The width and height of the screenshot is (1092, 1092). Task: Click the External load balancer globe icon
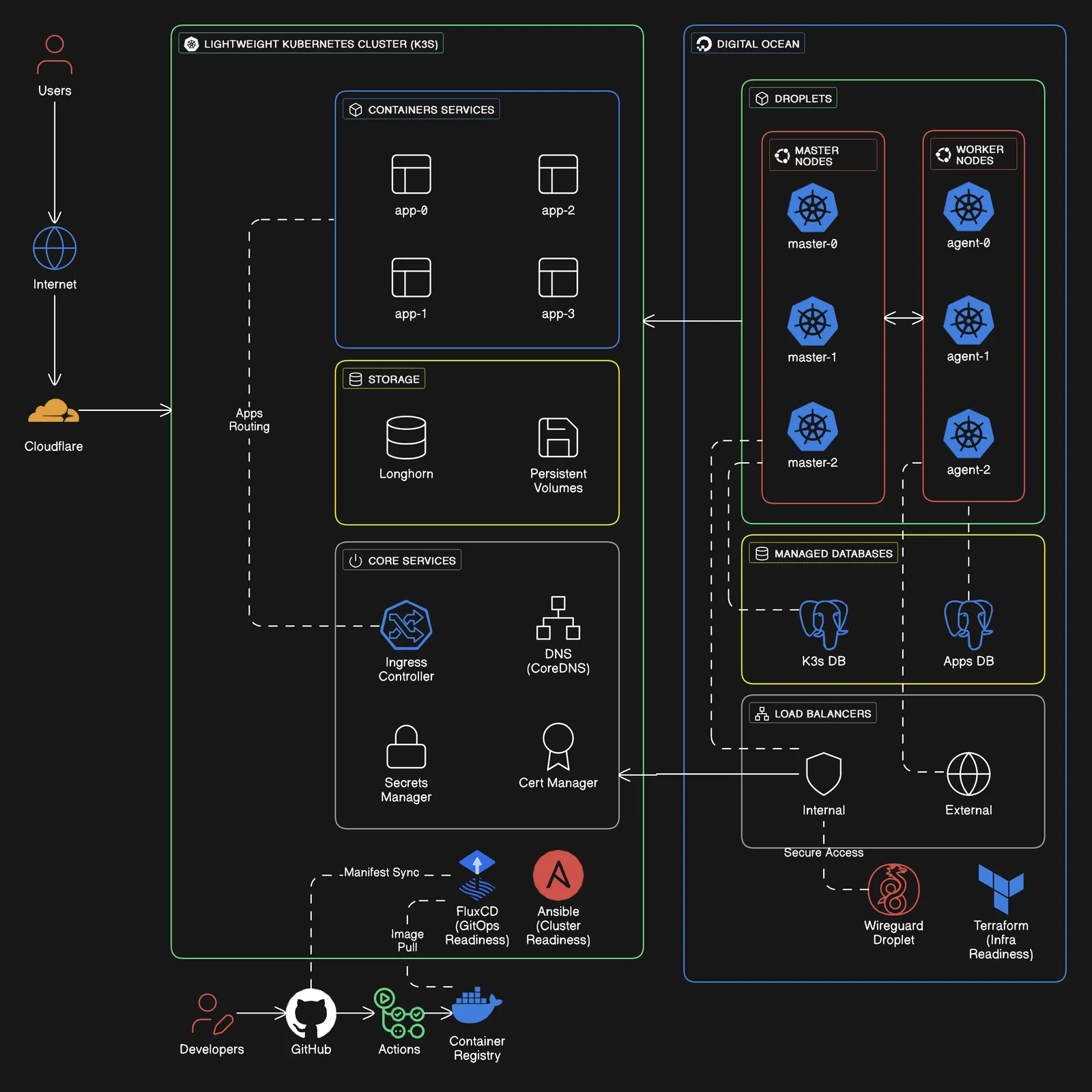point(968,774)
